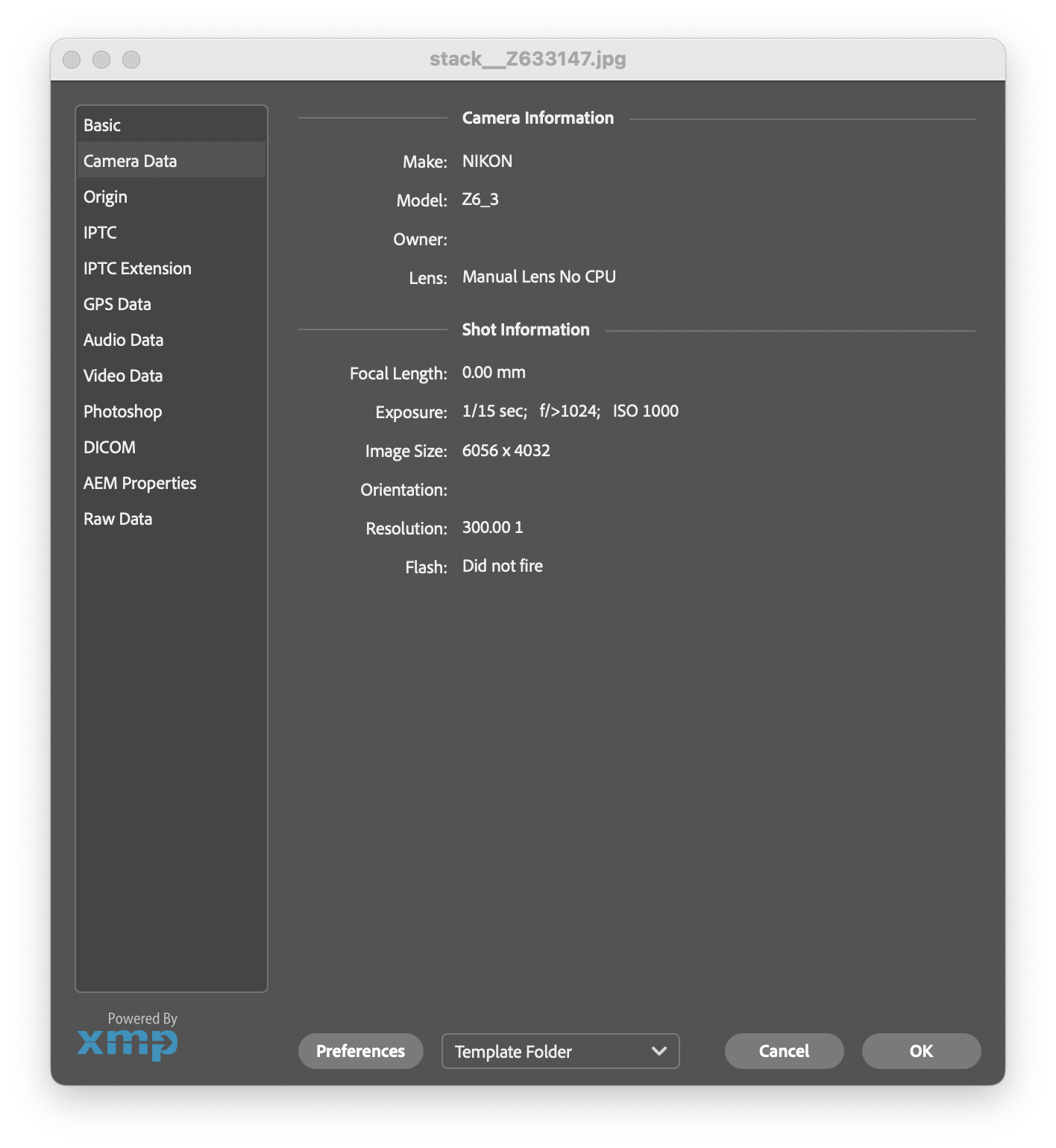Select the AEM Properties section
Image resolution: width=1056 pixels, height=1148 pixels.
click(x=171, y=482)
